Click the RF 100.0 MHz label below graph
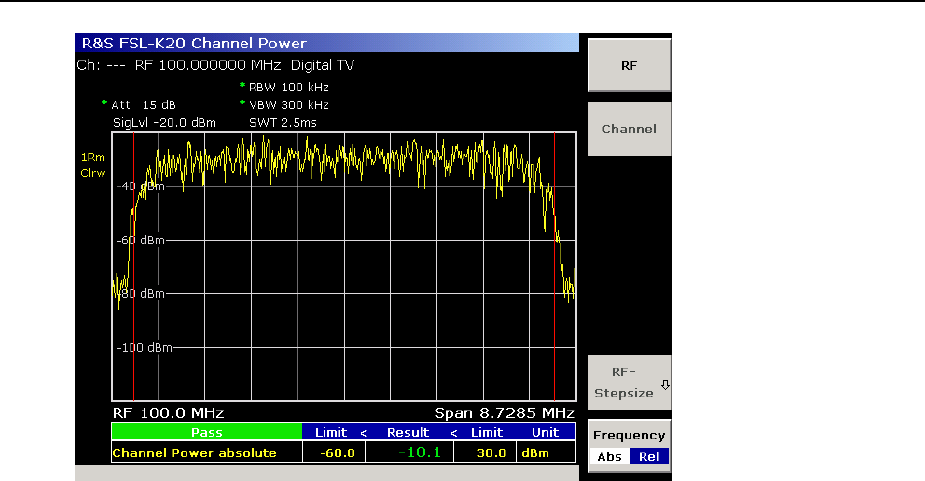925x481 pixels. [168, 413]
